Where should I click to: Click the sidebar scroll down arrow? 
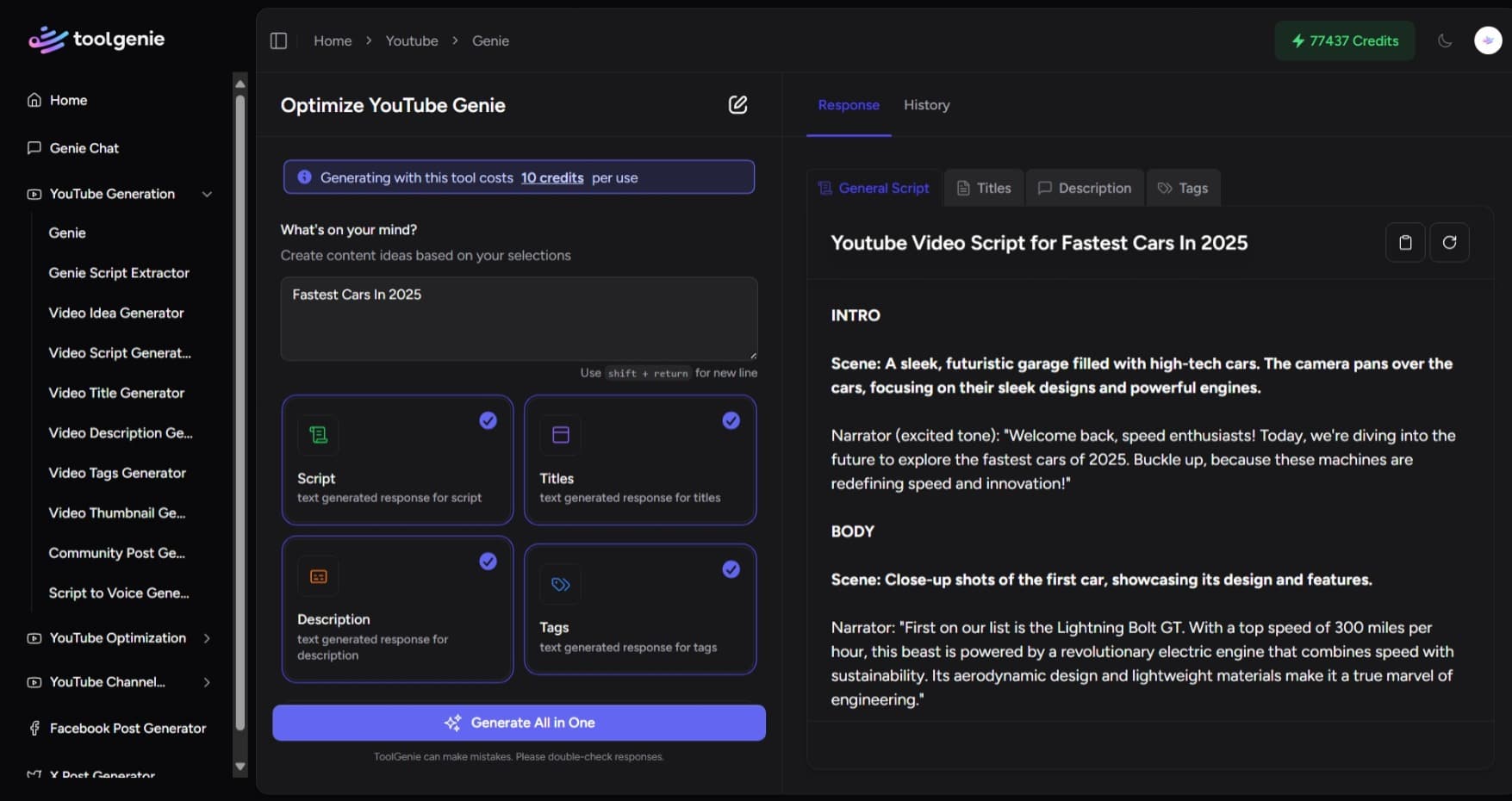[x=240, y=767]
